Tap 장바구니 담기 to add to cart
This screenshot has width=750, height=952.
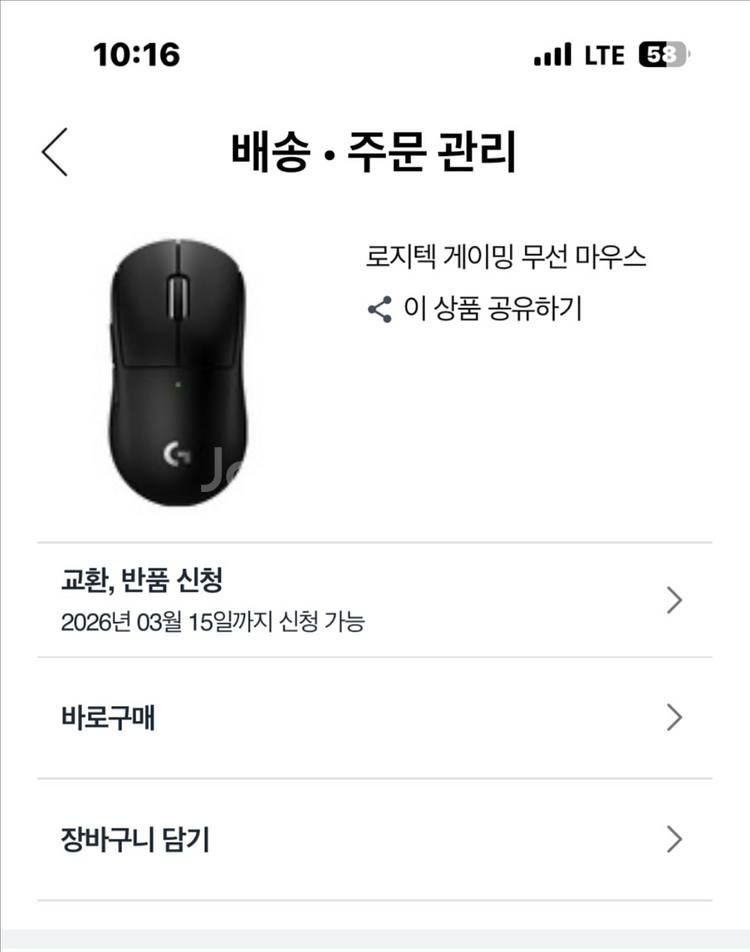tap(135, 840)
